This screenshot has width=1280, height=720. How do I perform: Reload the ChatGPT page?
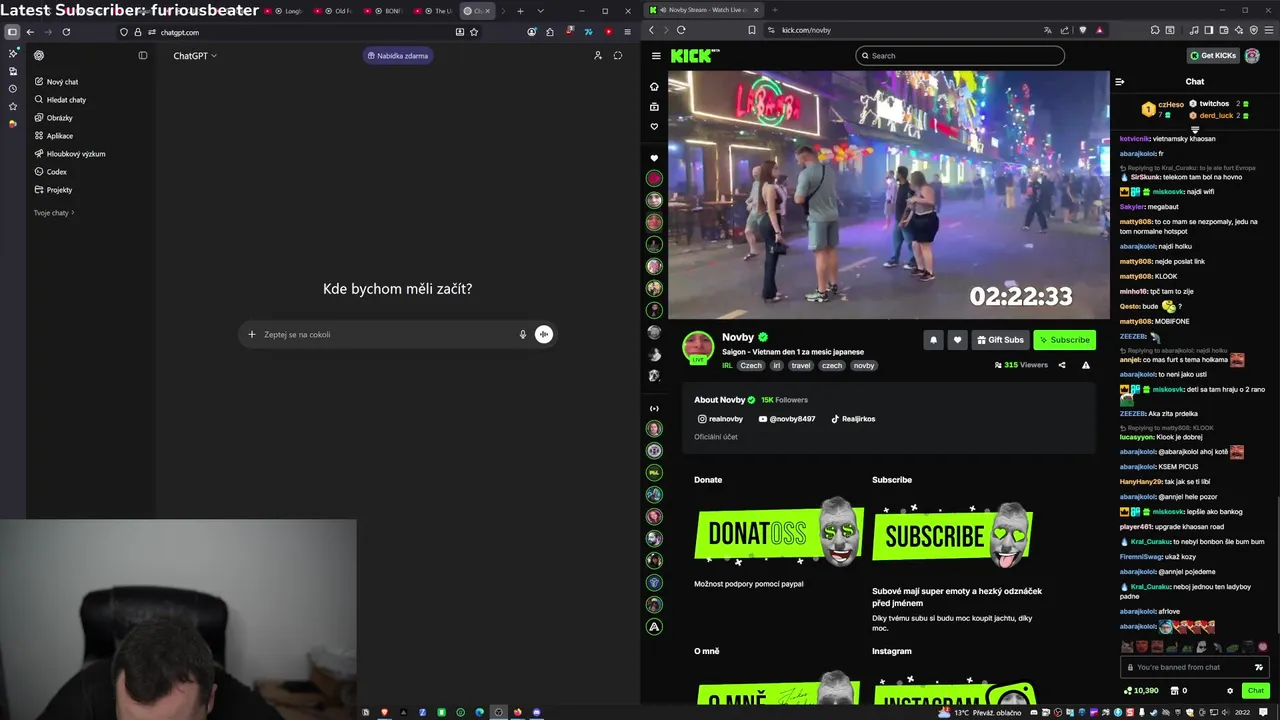click(66, 32)
